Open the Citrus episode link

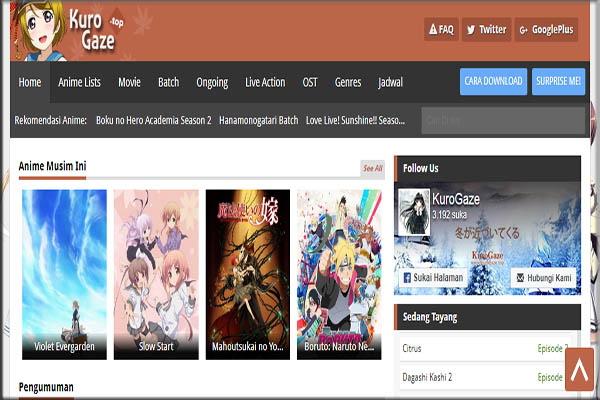(x=553, y=348)
